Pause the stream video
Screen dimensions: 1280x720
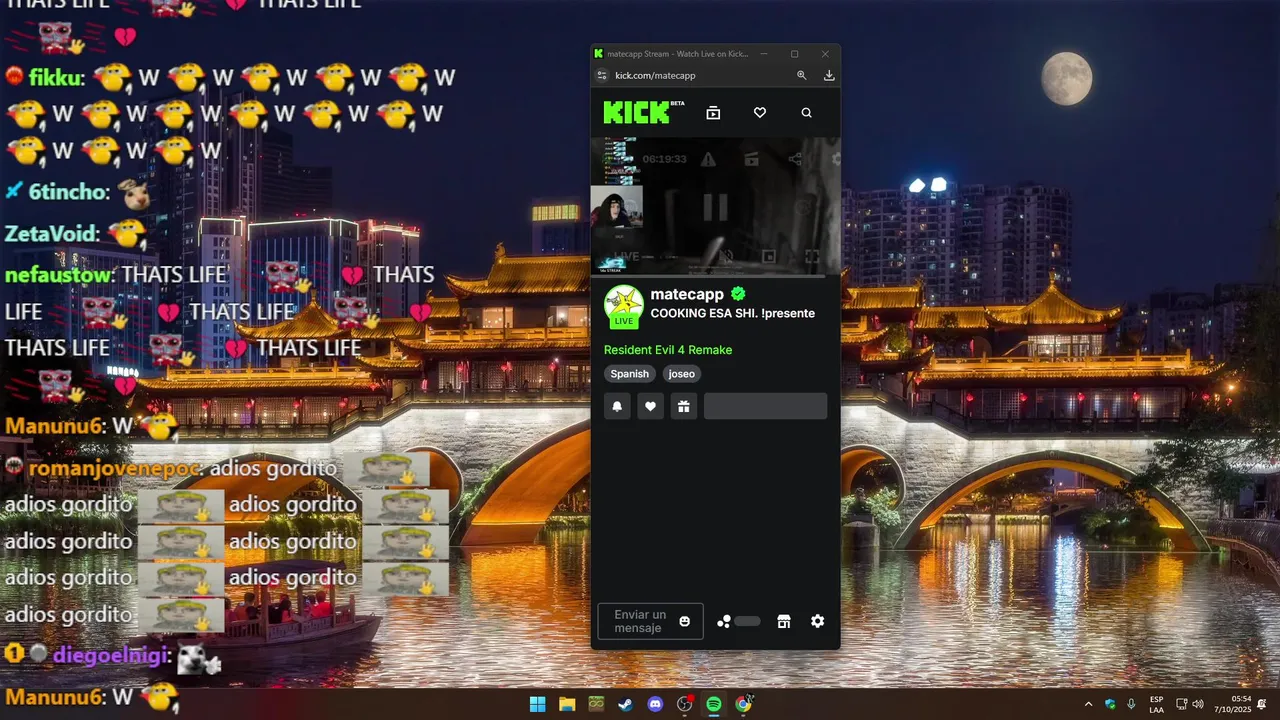tap(715, 207)
